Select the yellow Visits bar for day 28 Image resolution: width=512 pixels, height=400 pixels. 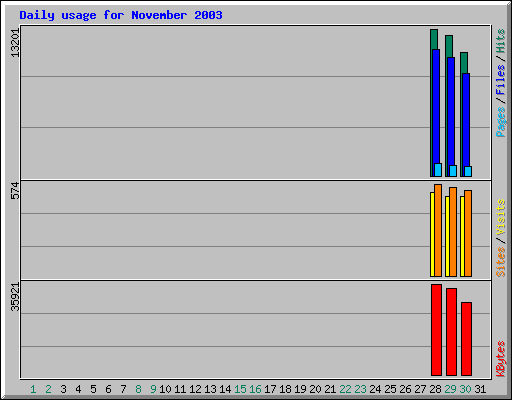(432, 234)
